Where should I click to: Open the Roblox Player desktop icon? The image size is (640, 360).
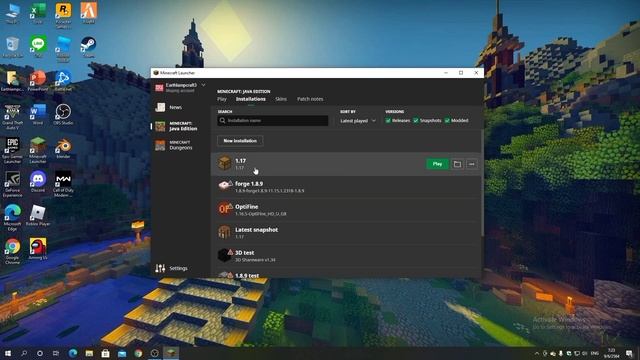point(38,215)
